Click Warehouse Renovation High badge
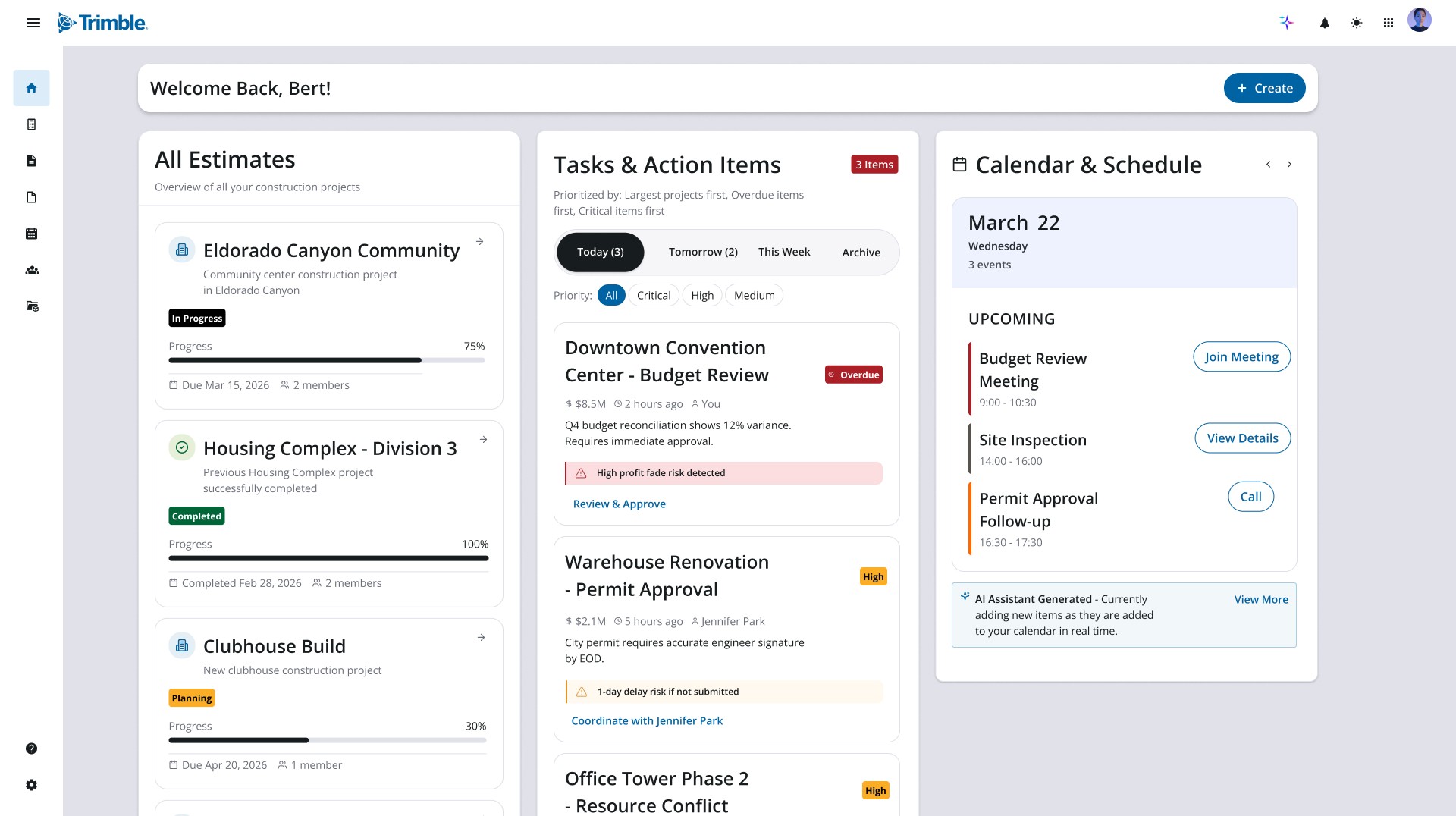The image size is (1456, 816). tap(874, 576)
